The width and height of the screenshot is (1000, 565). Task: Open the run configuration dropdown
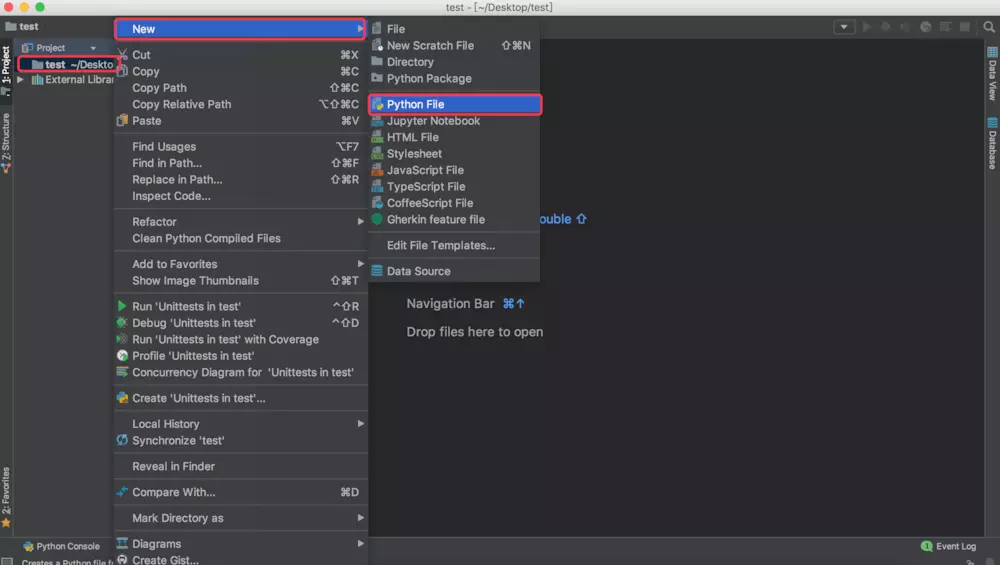point(844,27)
